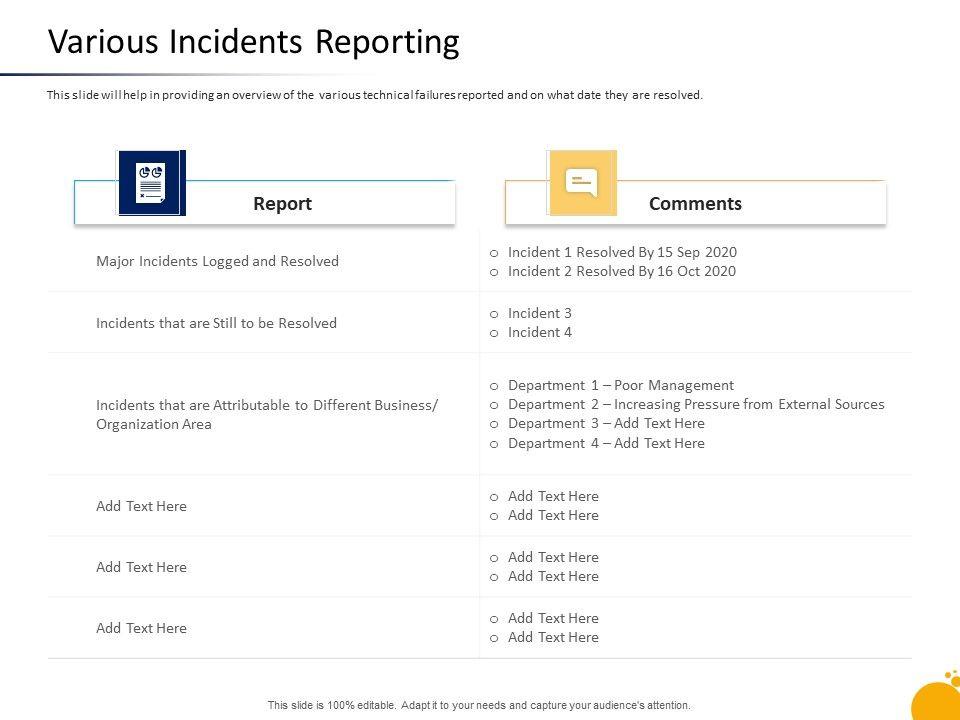The image size is (960, 720).
Task: Click the yellow speech bubble comments icon
Action: [x=581, y=183]
